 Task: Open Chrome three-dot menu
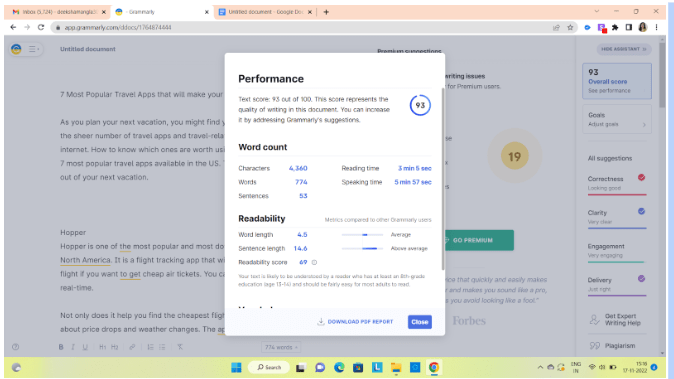click(x=656, y=28)
